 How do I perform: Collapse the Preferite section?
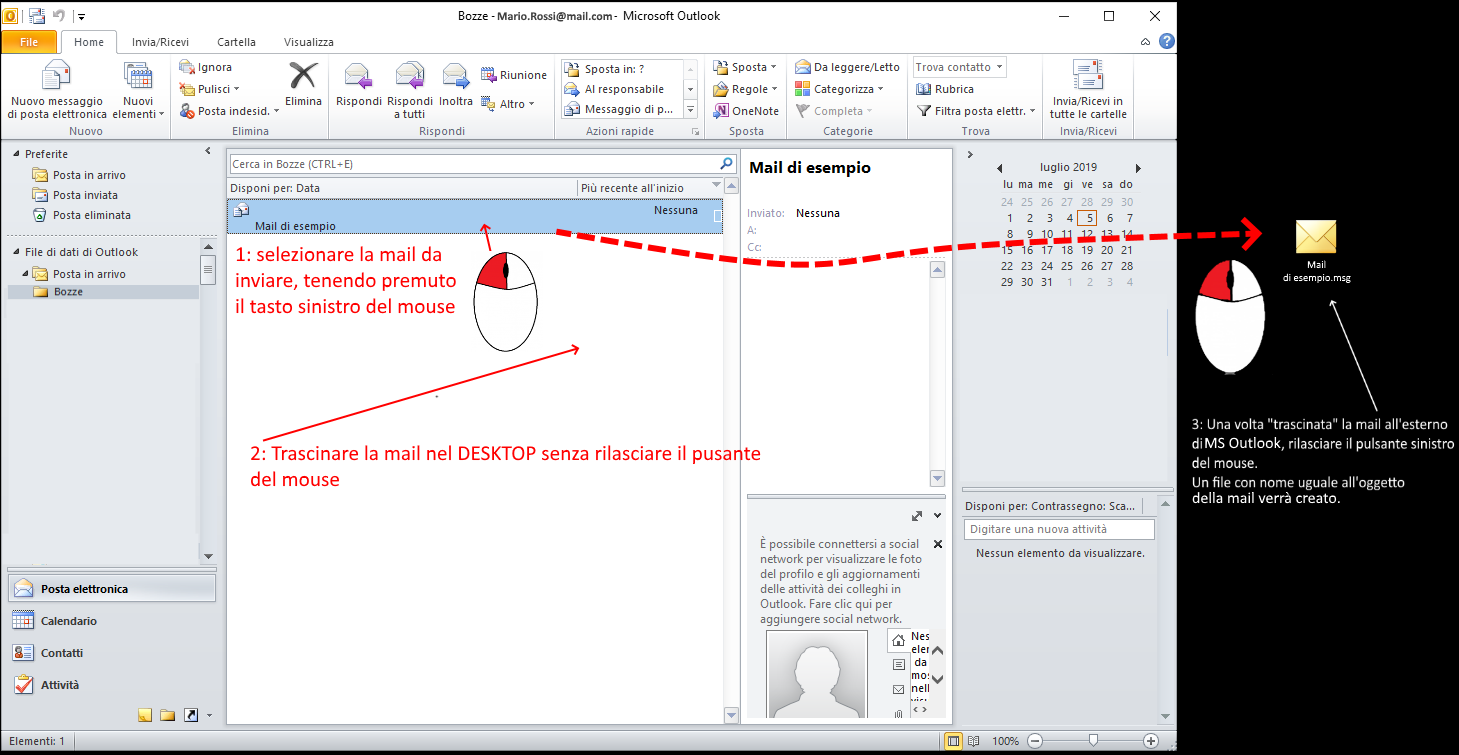point(16,154)
